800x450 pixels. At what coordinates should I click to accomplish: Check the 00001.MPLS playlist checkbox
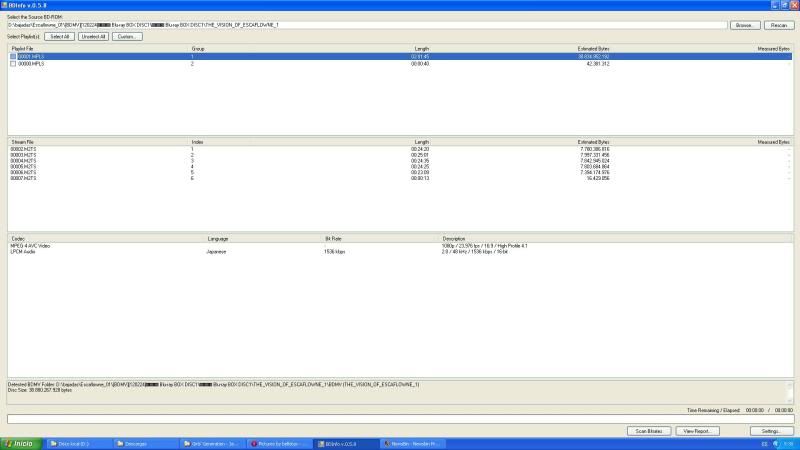13,57
